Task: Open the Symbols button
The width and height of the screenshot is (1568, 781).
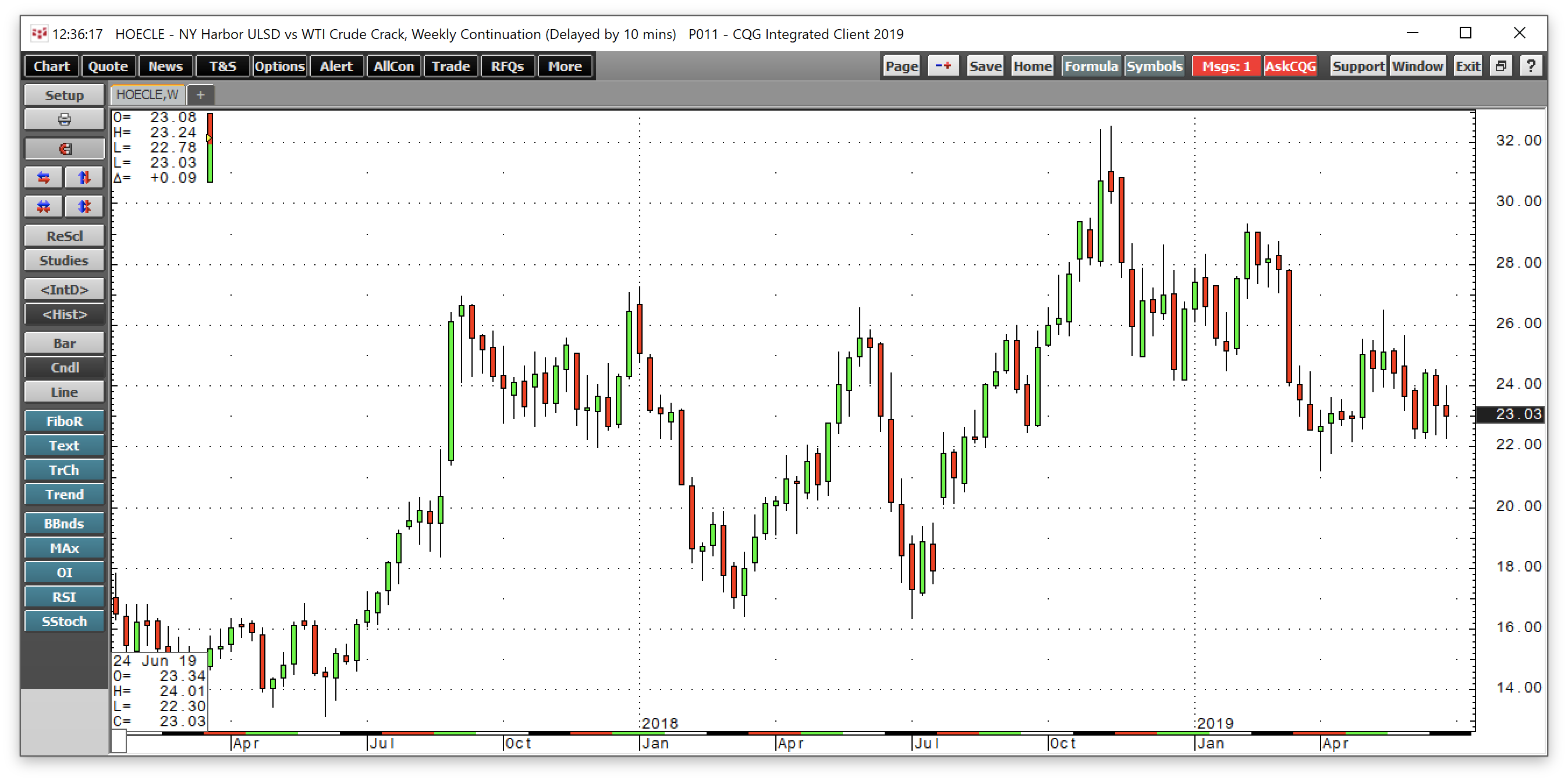Action: pos(1154,66)
